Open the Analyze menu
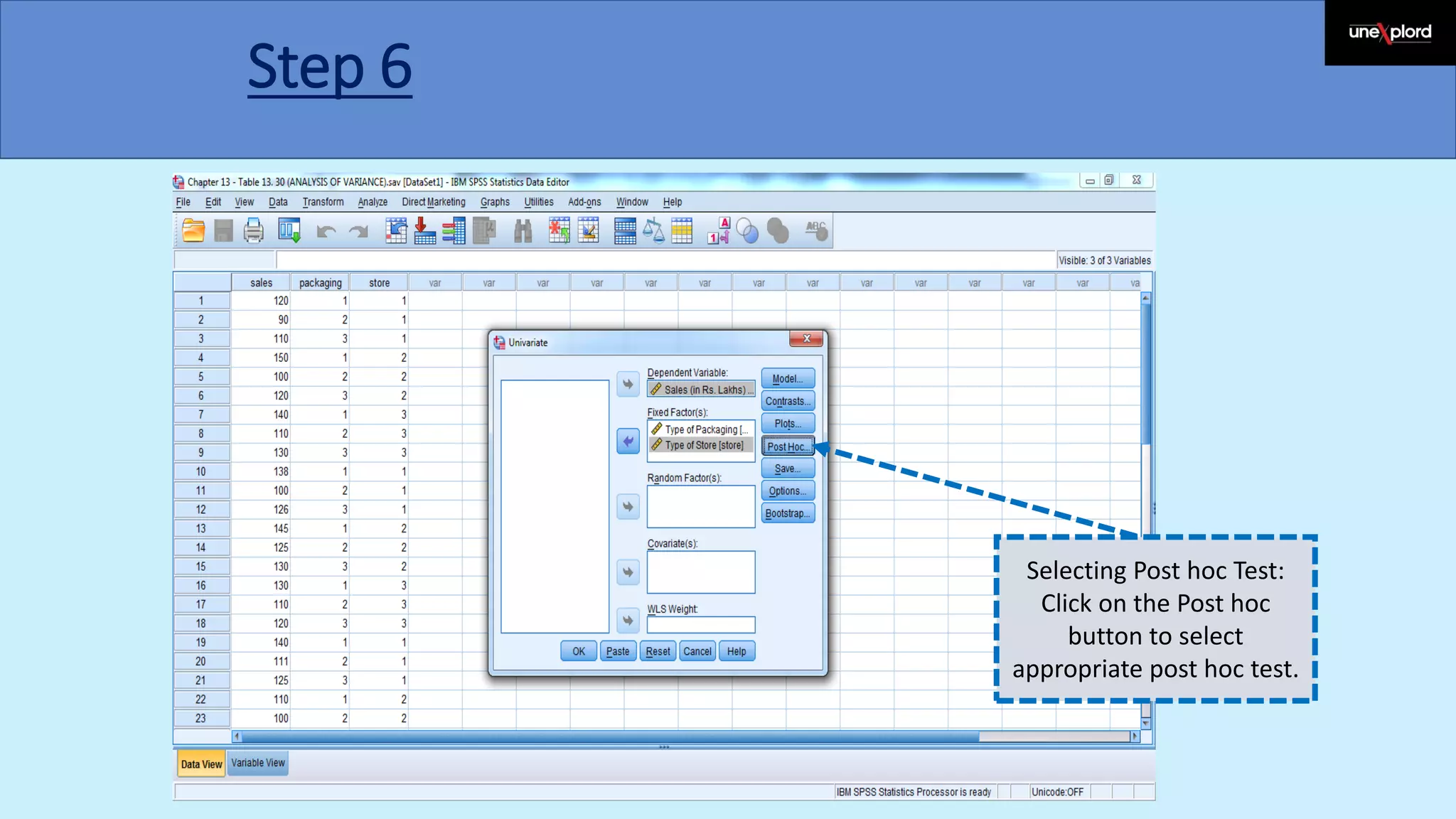Image resolution: width=1456 pixels, height=819 pixels. (373, 203)
